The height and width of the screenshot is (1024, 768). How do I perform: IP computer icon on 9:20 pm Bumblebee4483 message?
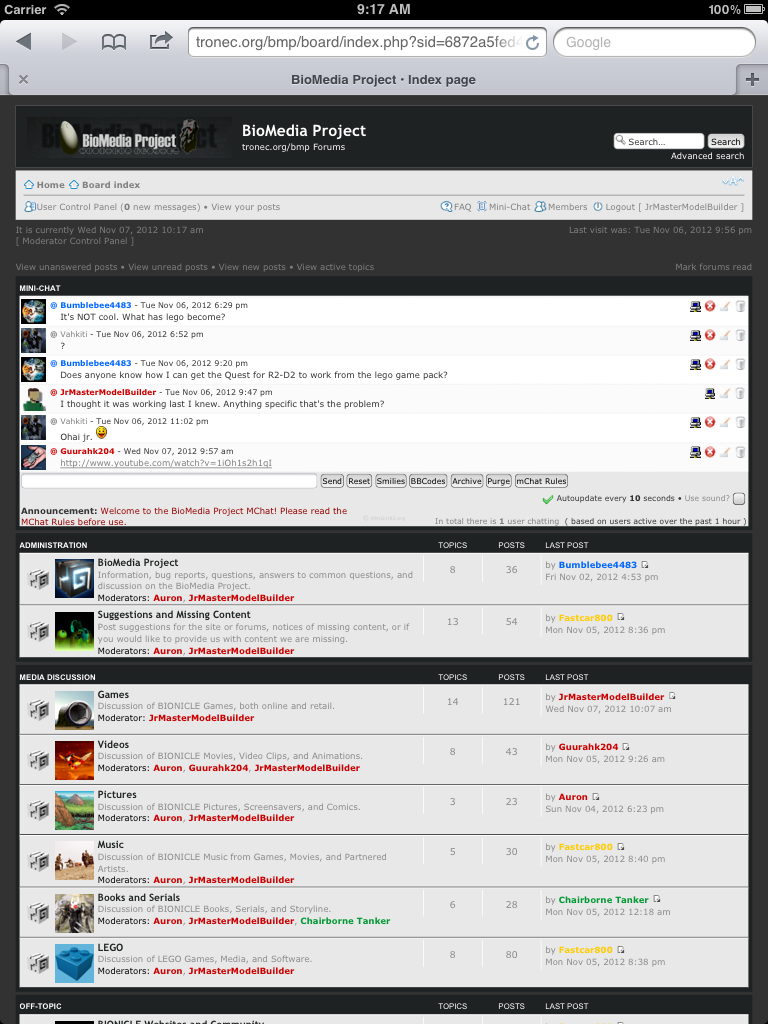click(x=696, y=364)
